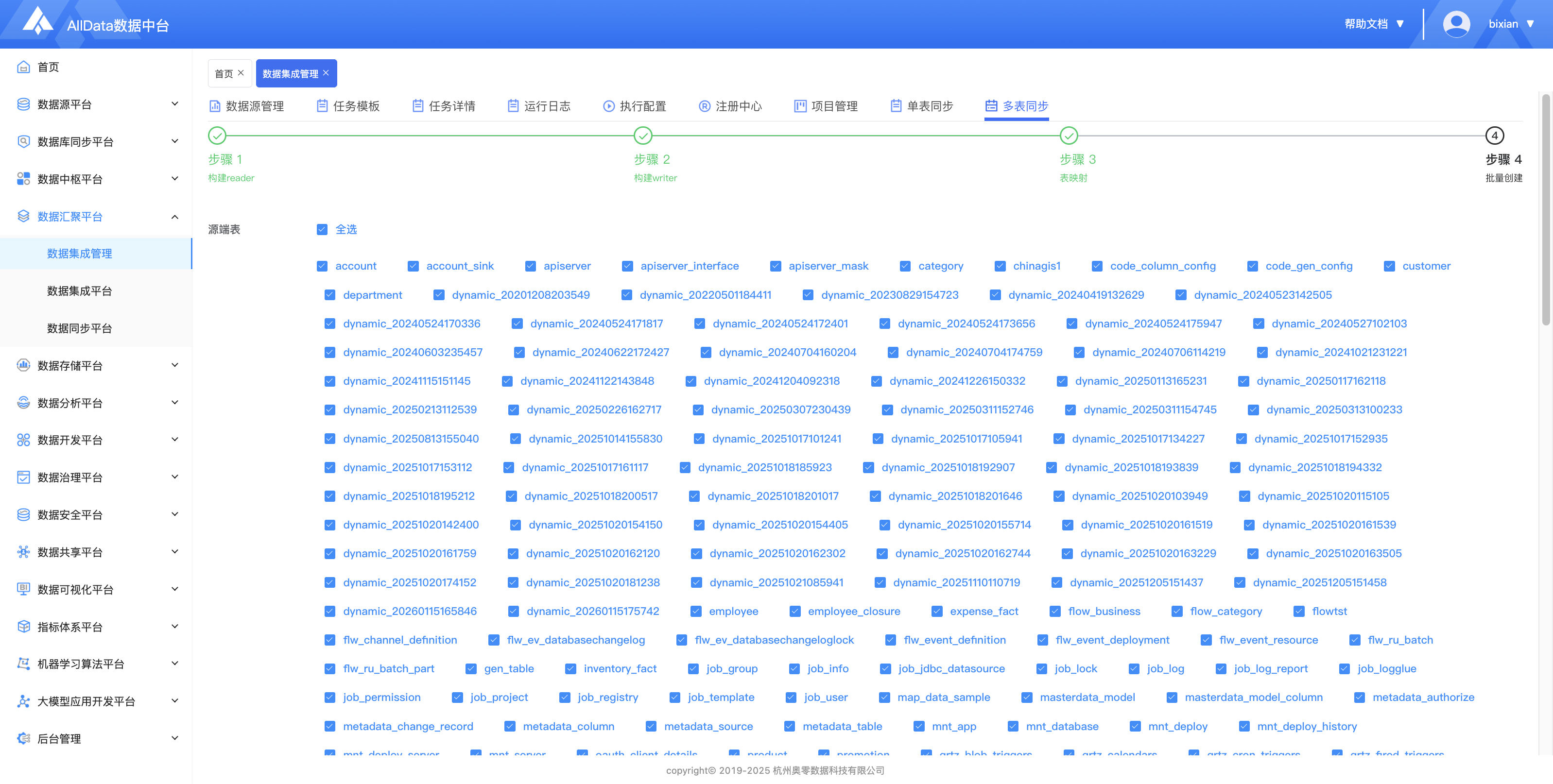The height and width of the screenshot is (784, 1553).
Task: Close the 数据集成管理 tab
Action: click(x=326, y=73)
